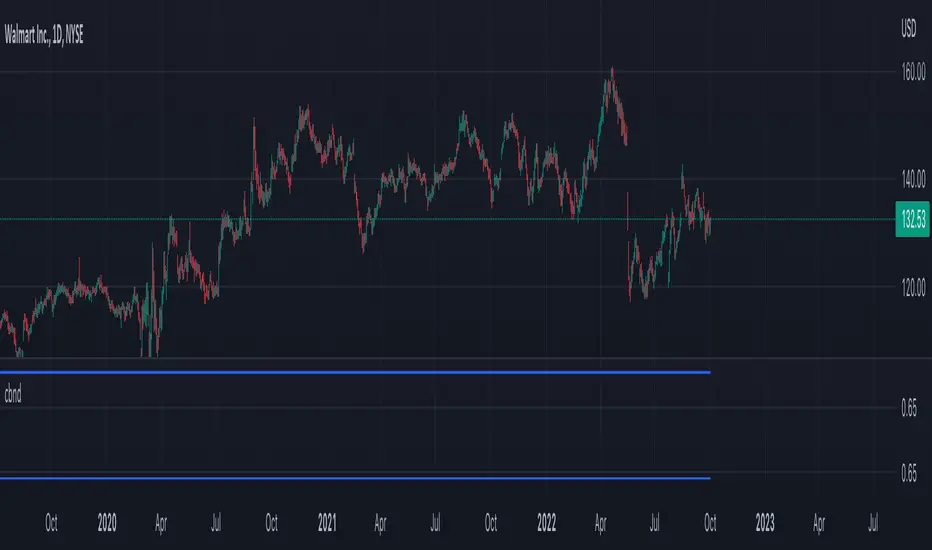The height and width of the screenshot is (550, 932).
Task: Click the 140.00 price scale value
Action: point(913,179)
